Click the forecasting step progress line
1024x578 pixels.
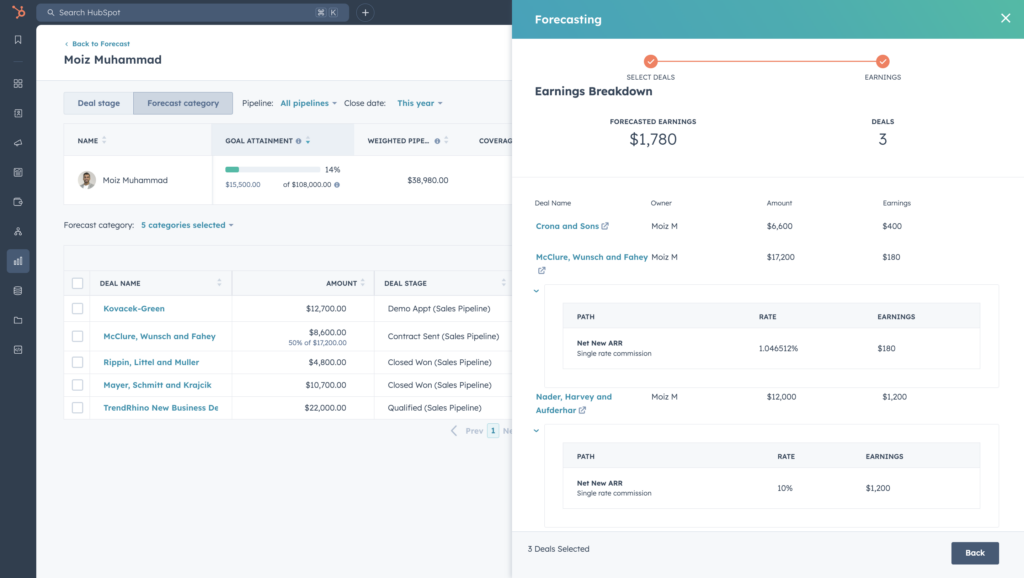[x=767, y=61]
